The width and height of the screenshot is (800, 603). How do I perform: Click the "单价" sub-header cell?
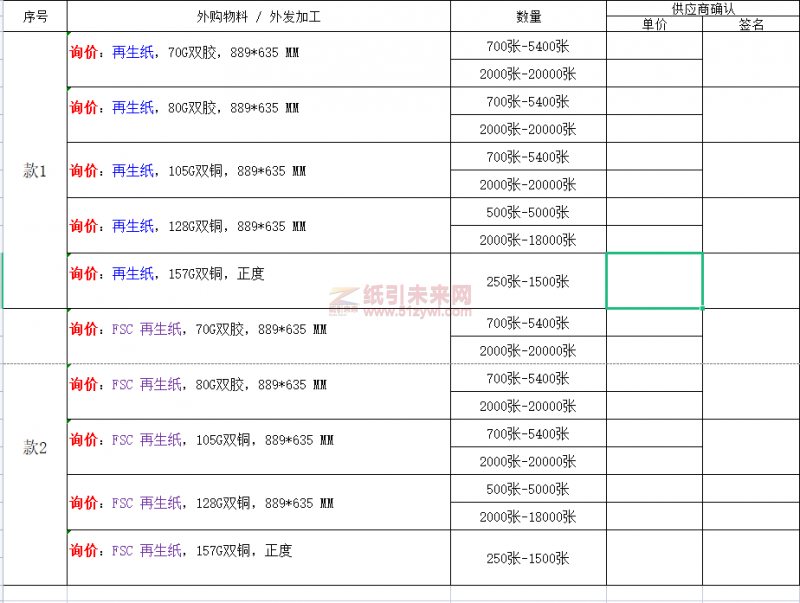tap(654, 25)
